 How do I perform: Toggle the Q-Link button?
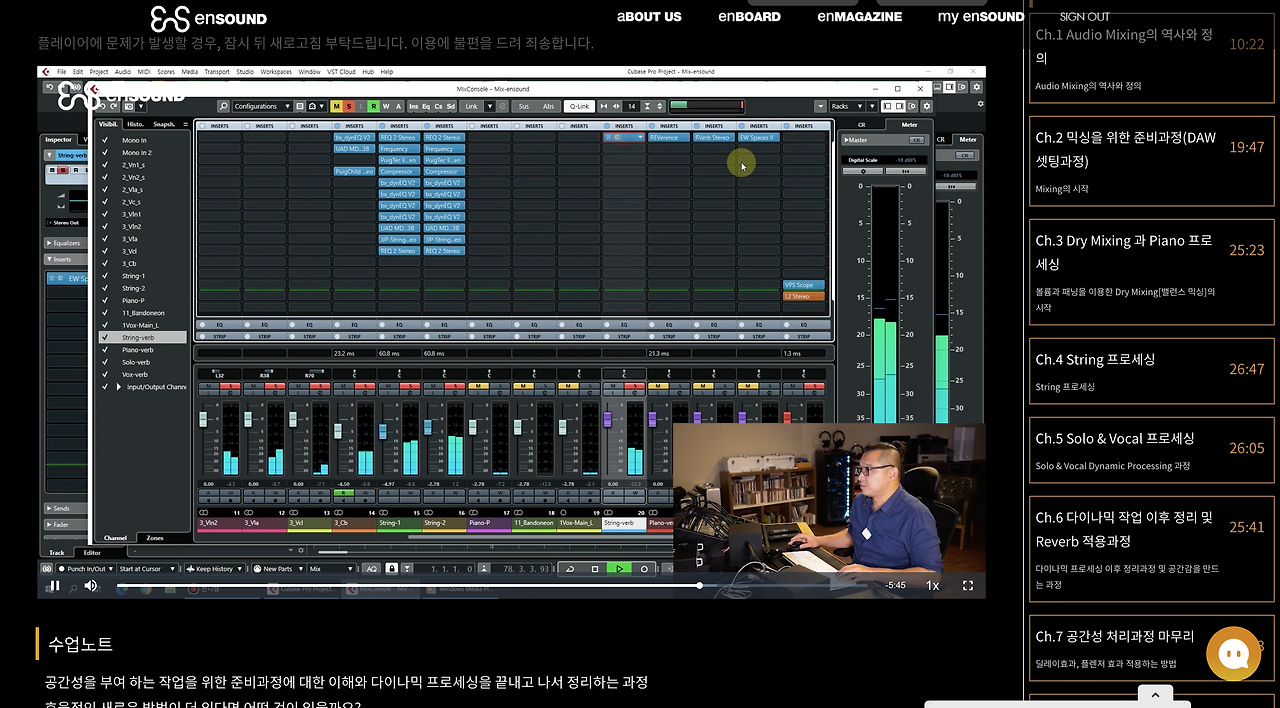[x=580, y=106]
